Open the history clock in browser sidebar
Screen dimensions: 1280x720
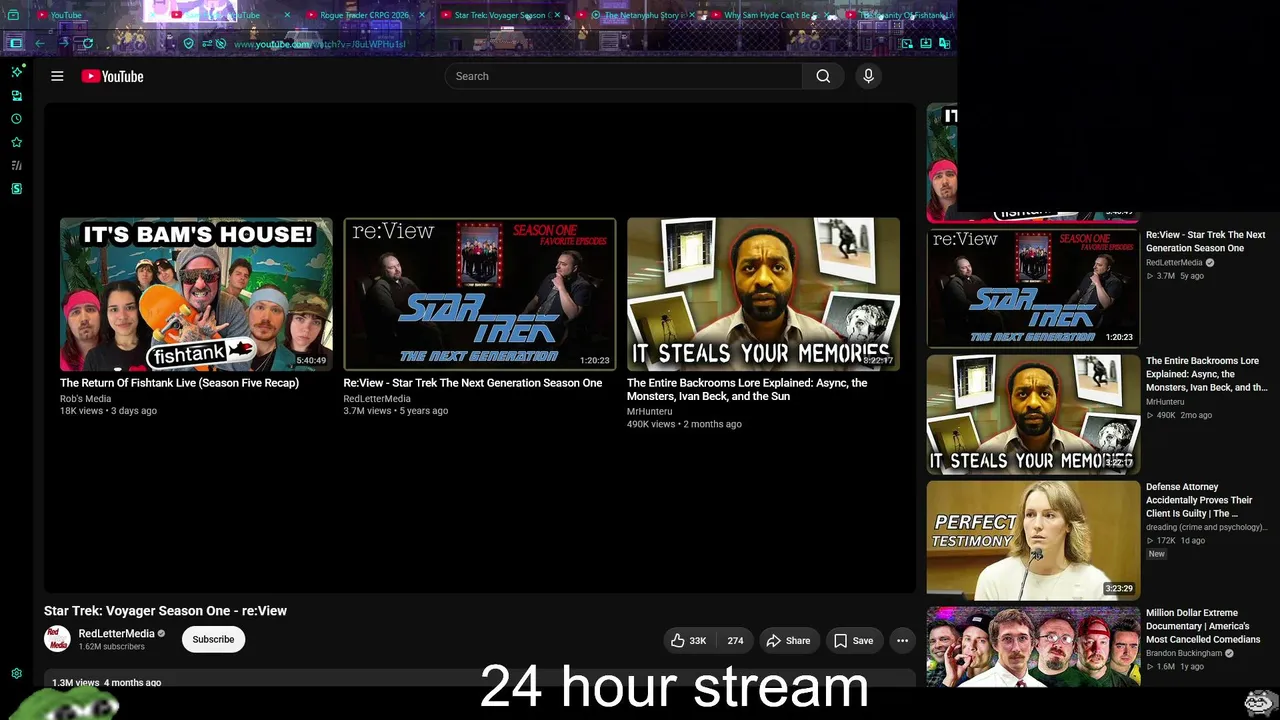point(16,119)
